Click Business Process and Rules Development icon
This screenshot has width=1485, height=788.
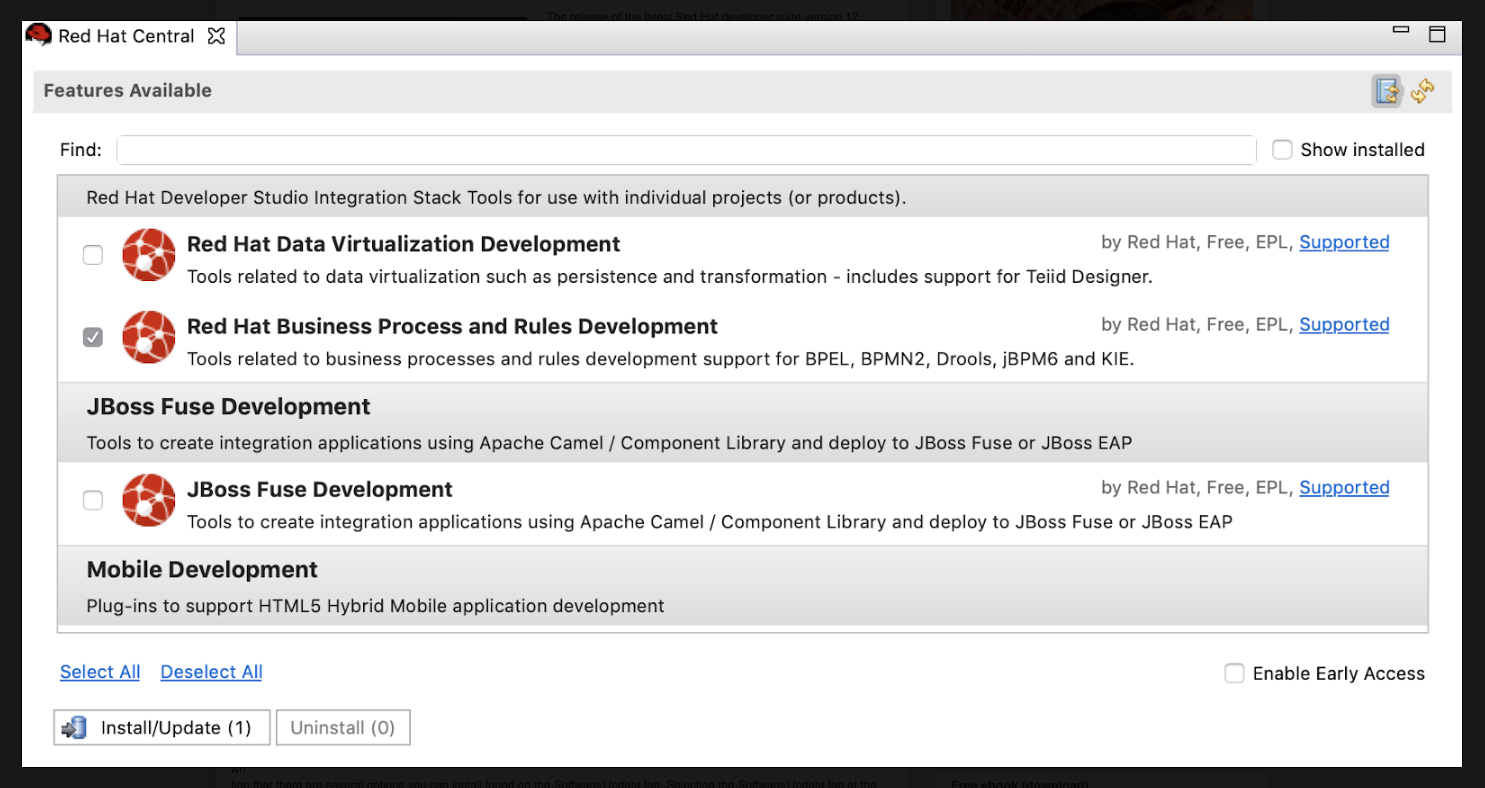coord(149,337)
